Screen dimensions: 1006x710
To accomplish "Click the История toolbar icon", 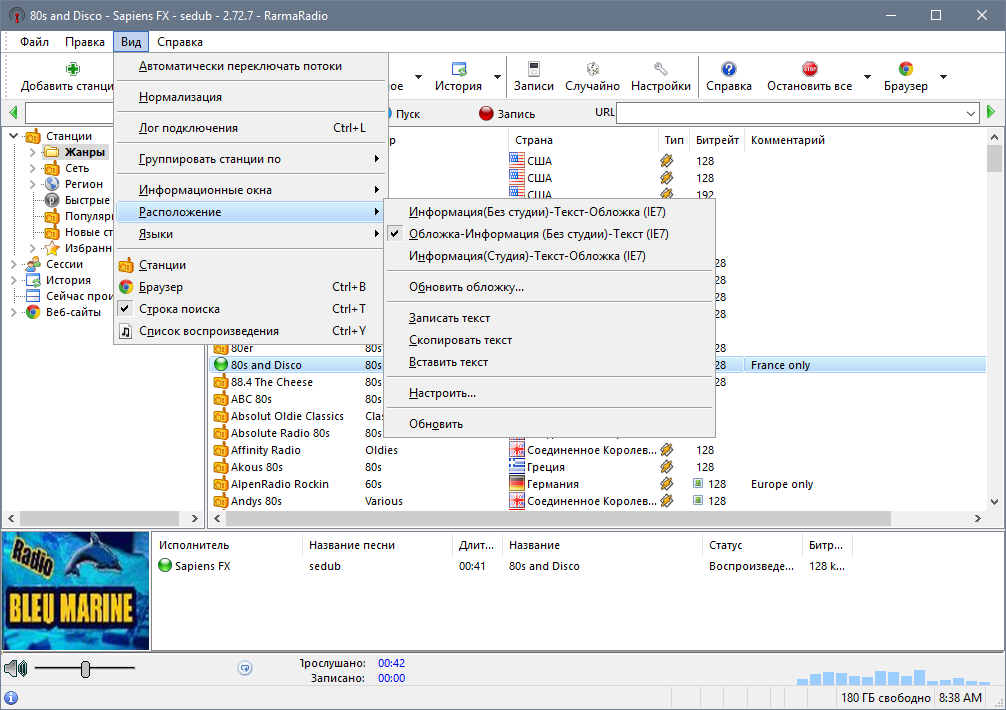I will tap(459, 70).
